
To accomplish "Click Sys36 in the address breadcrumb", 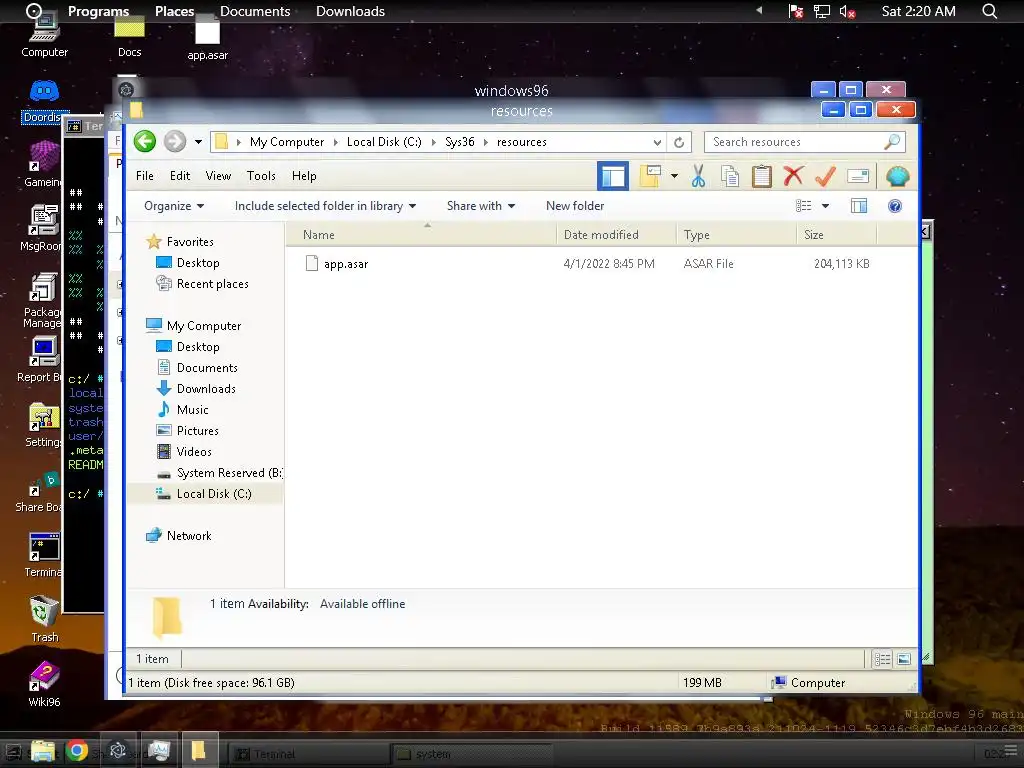I will [460, 142].
